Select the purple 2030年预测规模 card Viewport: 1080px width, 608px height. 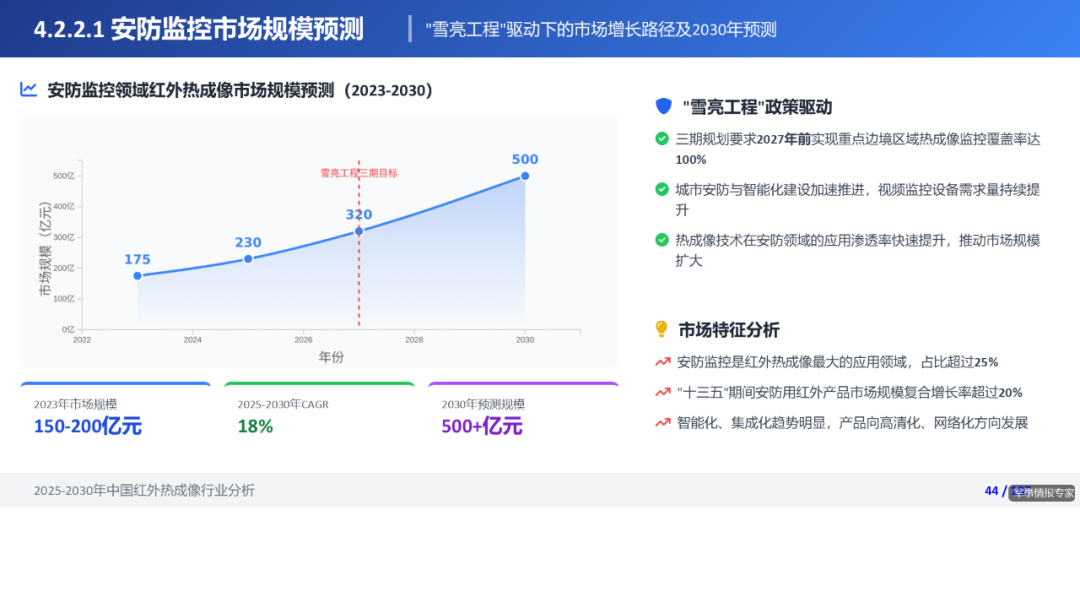tap(523, 416)
